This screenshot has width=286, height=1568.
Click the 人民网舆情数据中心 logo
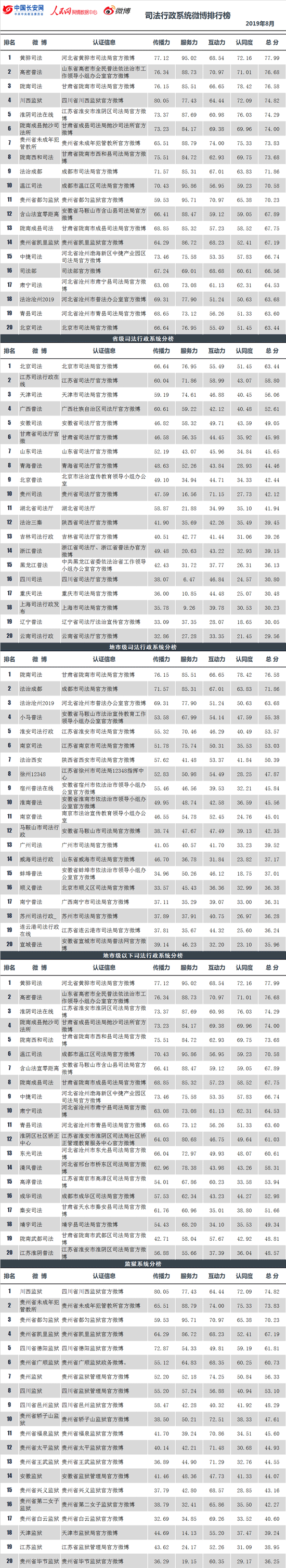pyautogui.click(x=73, y=11)
